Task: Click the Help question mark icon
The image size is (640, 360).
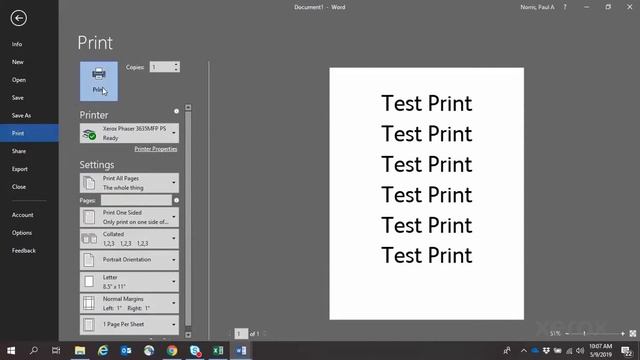Action: point(565,7)
